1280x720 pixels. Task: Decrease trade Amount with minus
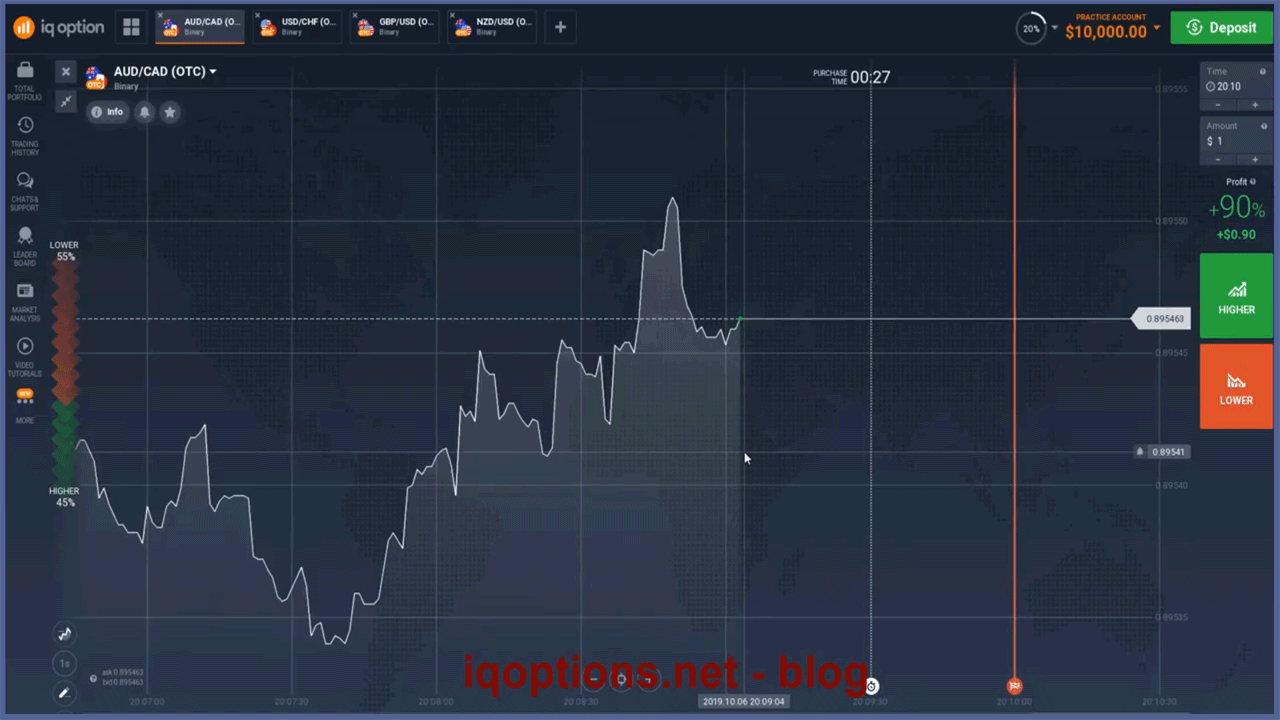[x=1218, y=160]
